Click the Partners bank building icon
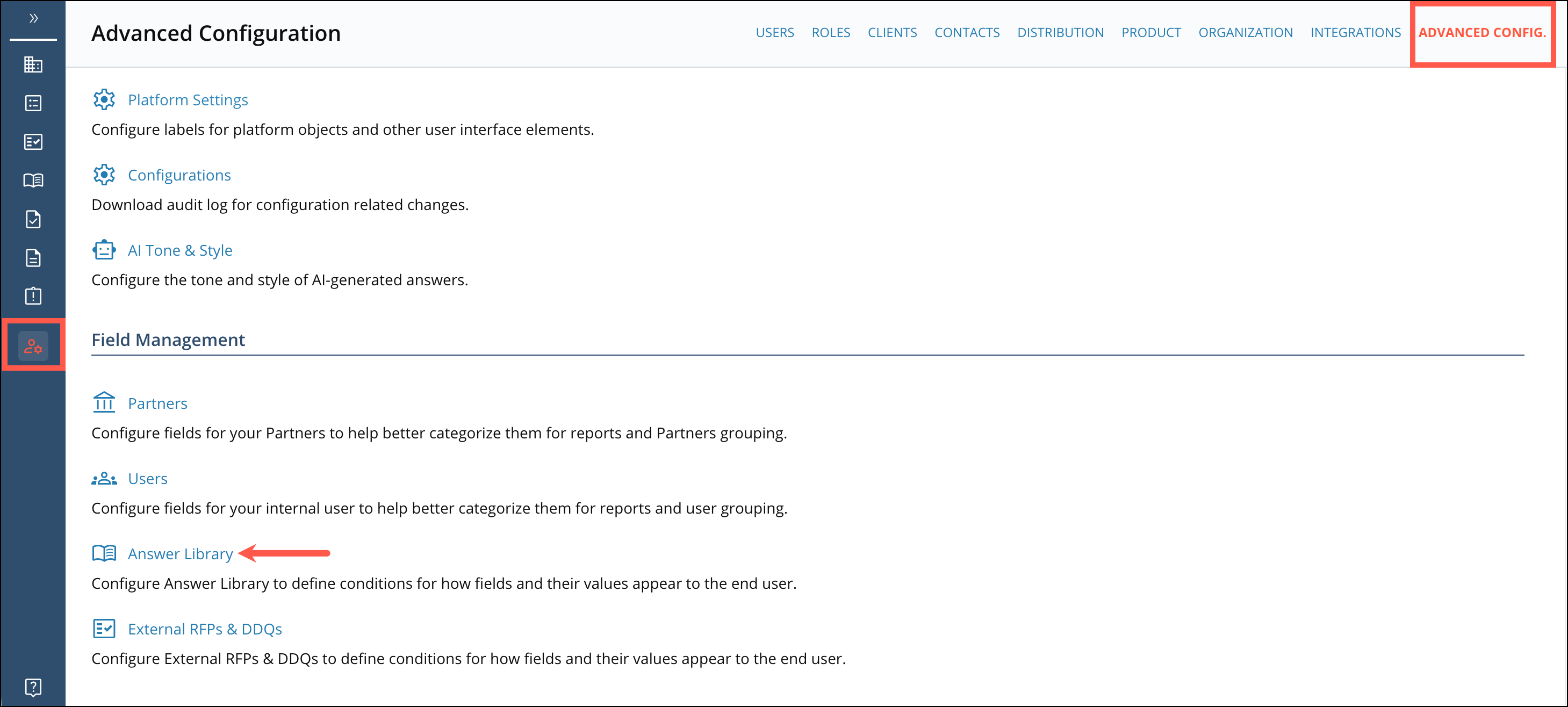Image resolution: width=1568 pixels, height=707 pixels. pyautogui.click(x=104, y=403)
